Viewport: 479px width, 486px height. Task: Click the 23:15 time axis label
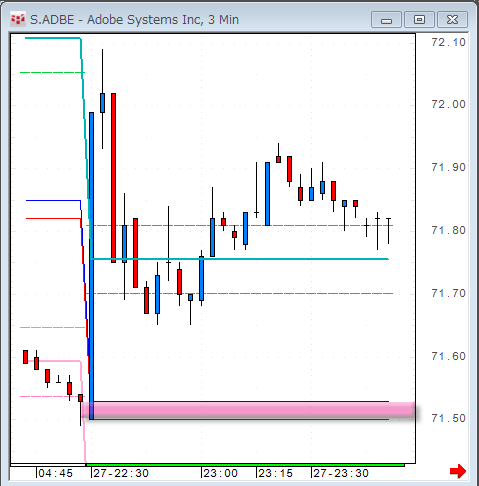[275, 473]
